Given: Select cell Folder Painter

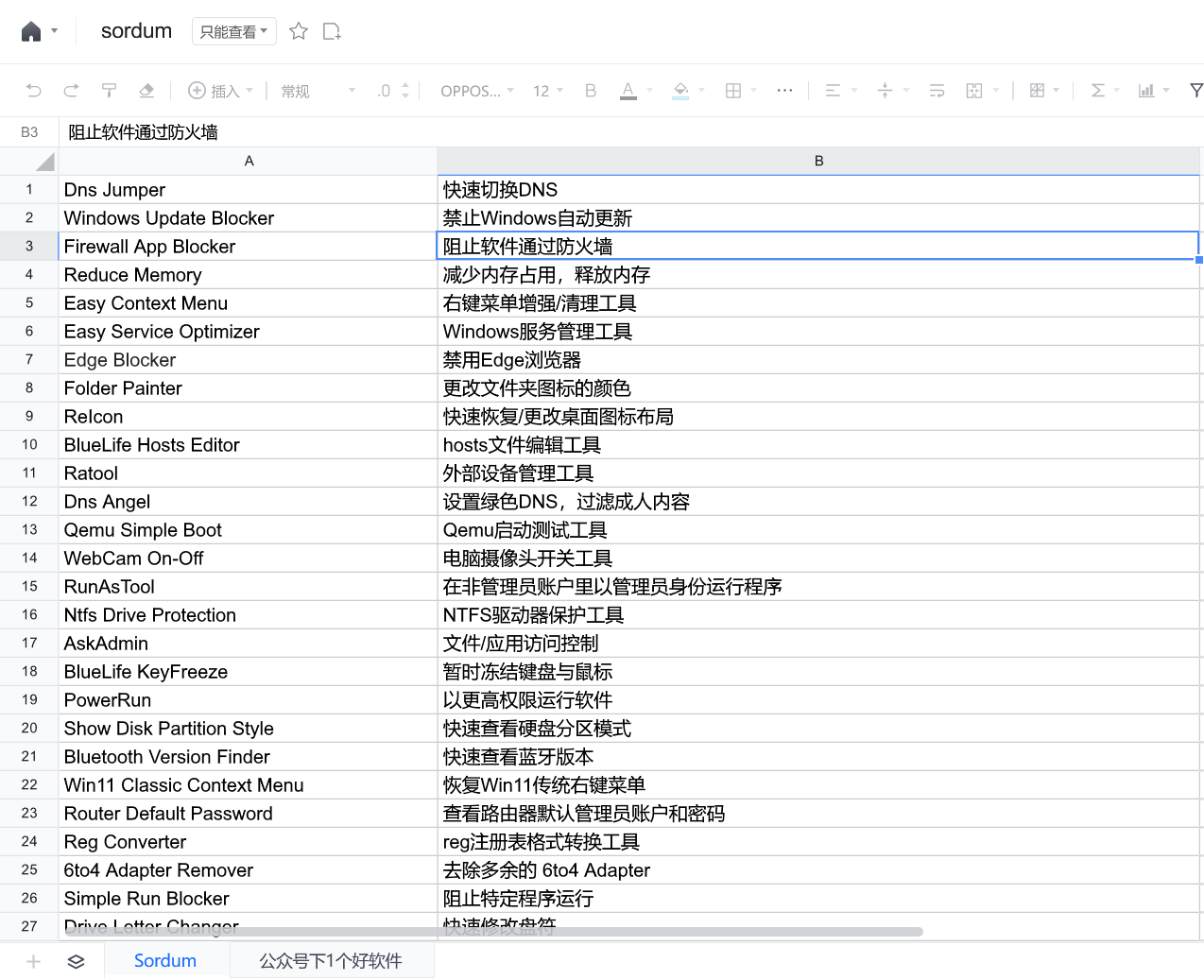Looking at the screenshot, I should (249, 388).
